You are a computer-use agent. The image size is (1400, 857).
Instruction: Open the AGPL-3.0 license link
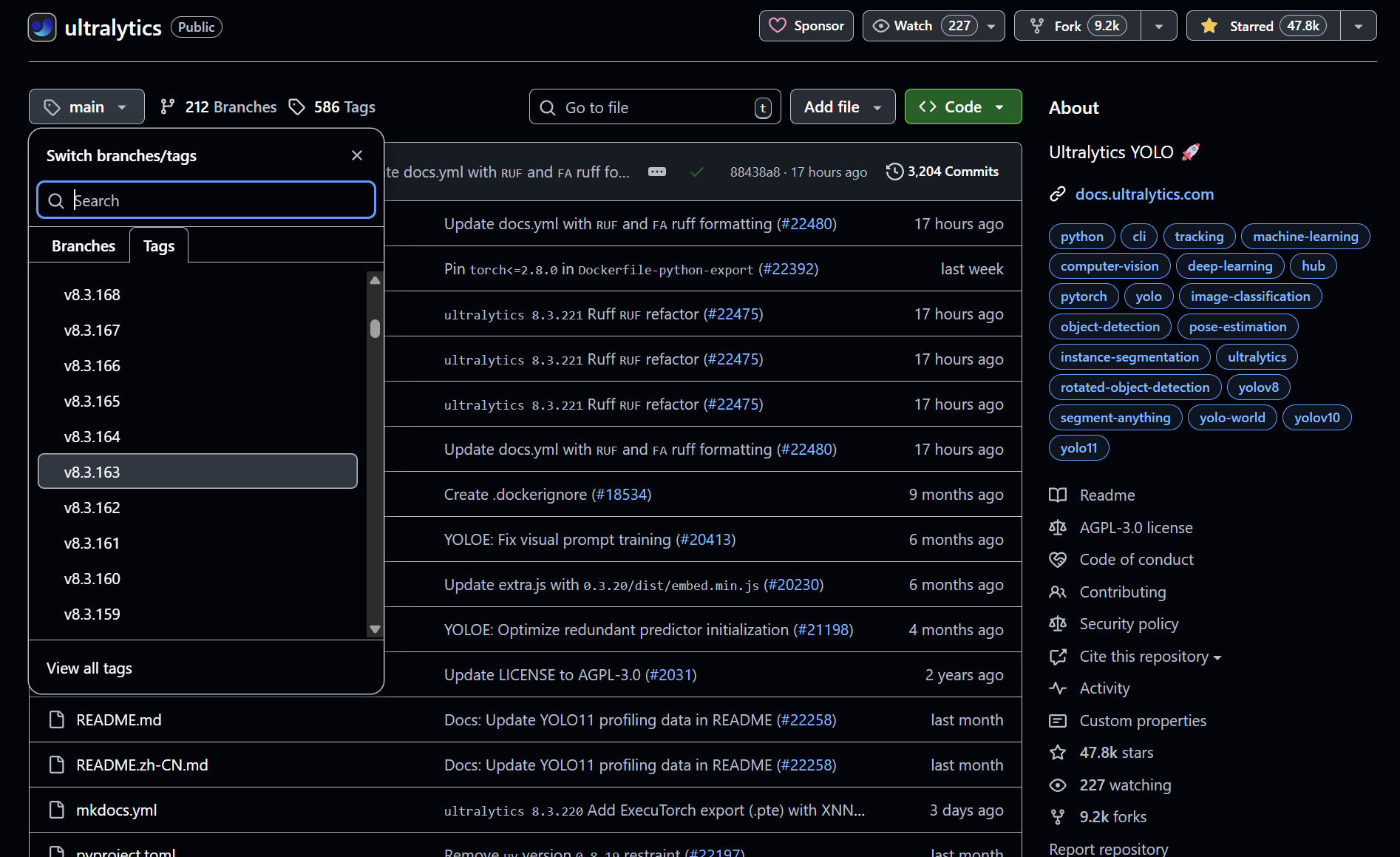(x=1121, y=528)
